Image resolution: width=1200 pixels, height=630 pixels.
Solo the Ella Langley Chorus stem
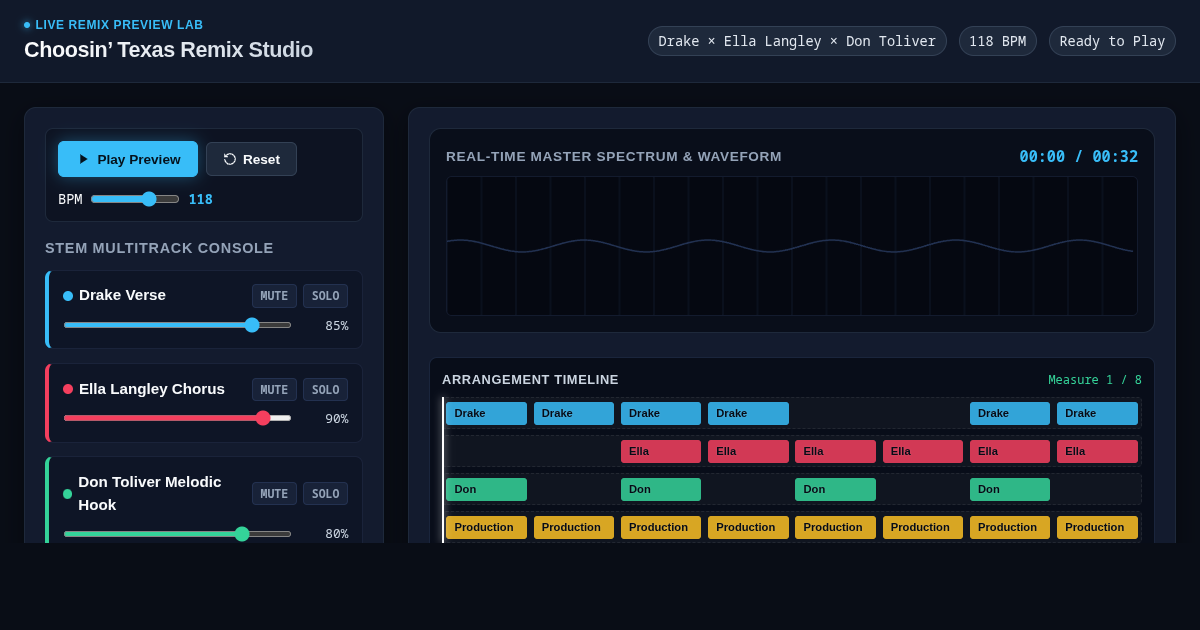[325, 390]
